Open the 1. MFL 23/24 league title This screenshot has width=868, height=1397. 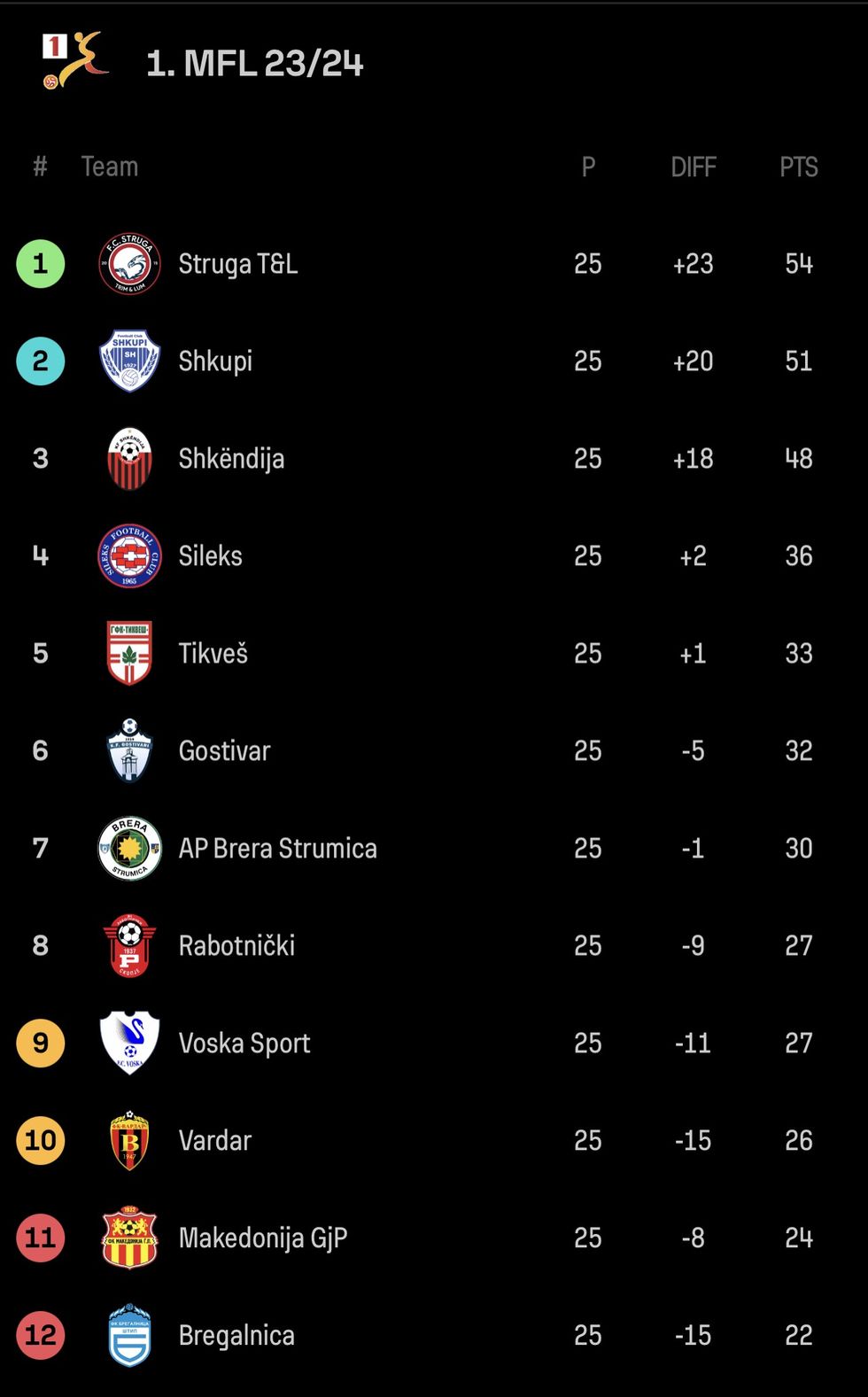[255, 64]
